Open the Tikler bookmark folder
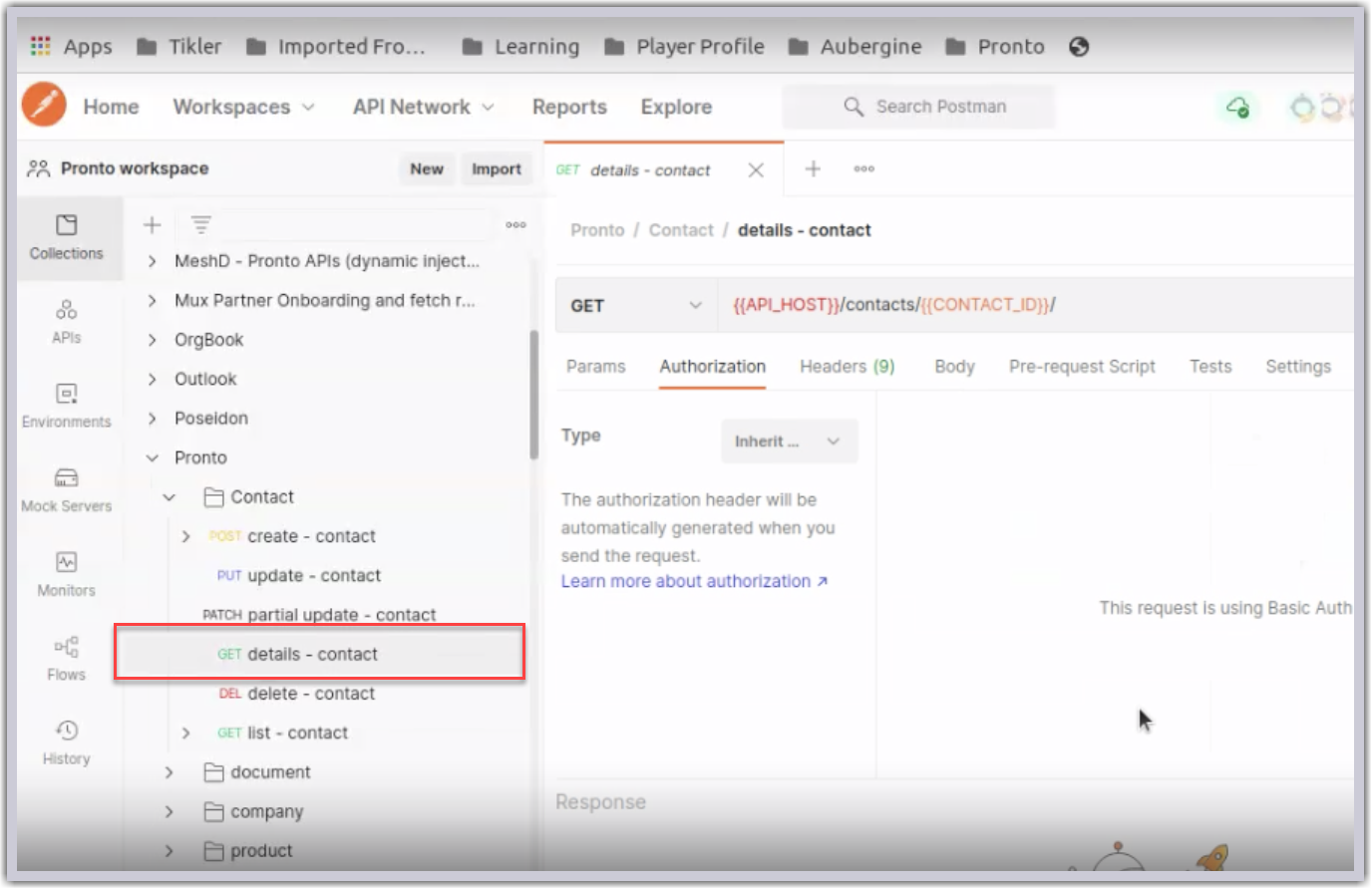 pos(179,46)
